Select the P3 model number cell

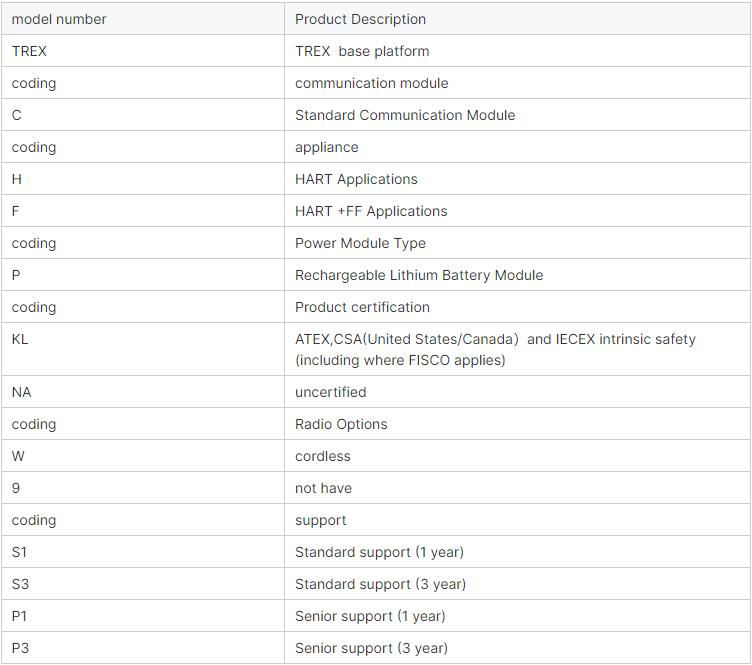point(20,648)
